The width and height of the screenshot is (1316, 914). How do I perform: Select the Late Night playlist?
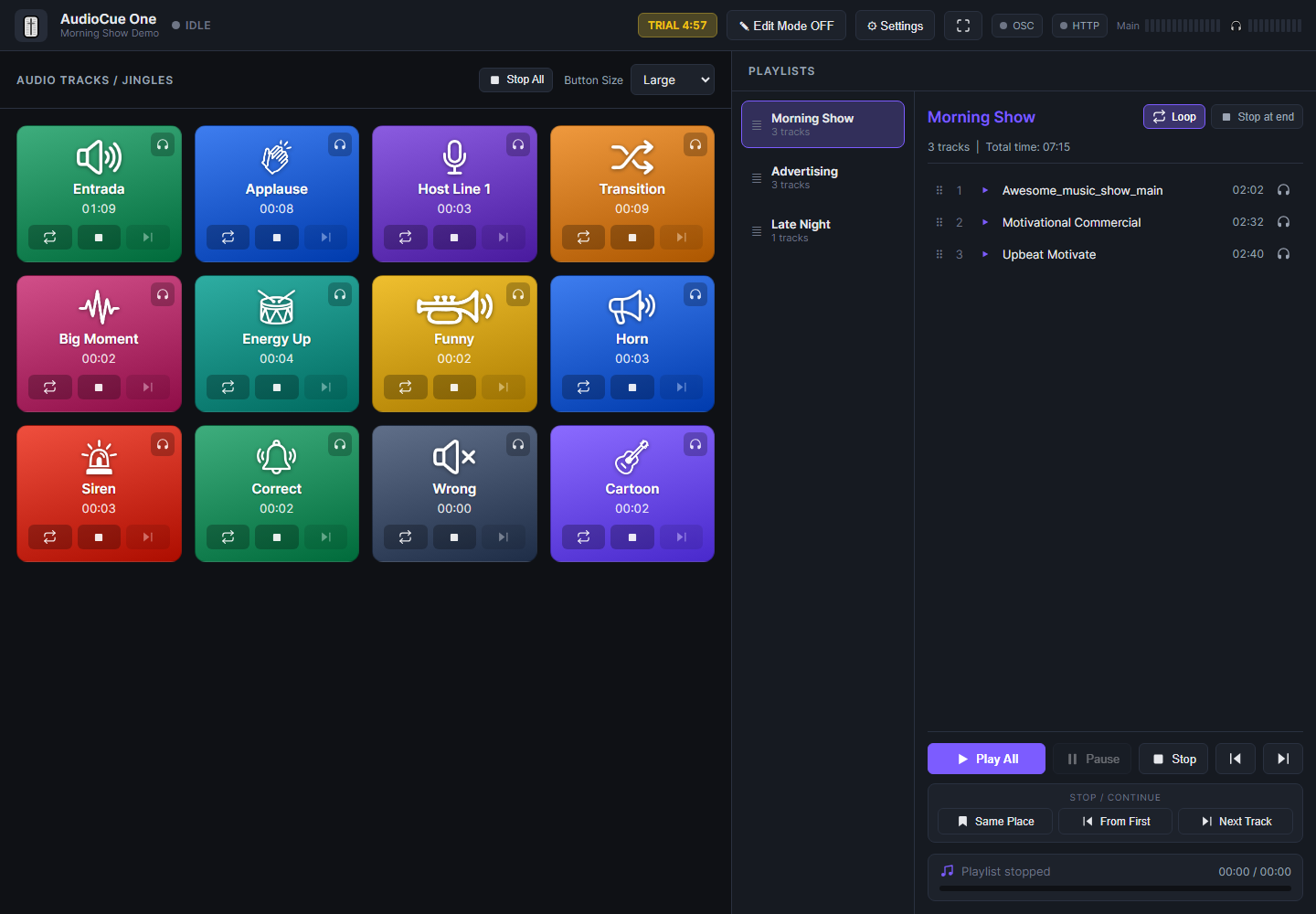pyautogui.click(x=822, y=230)
